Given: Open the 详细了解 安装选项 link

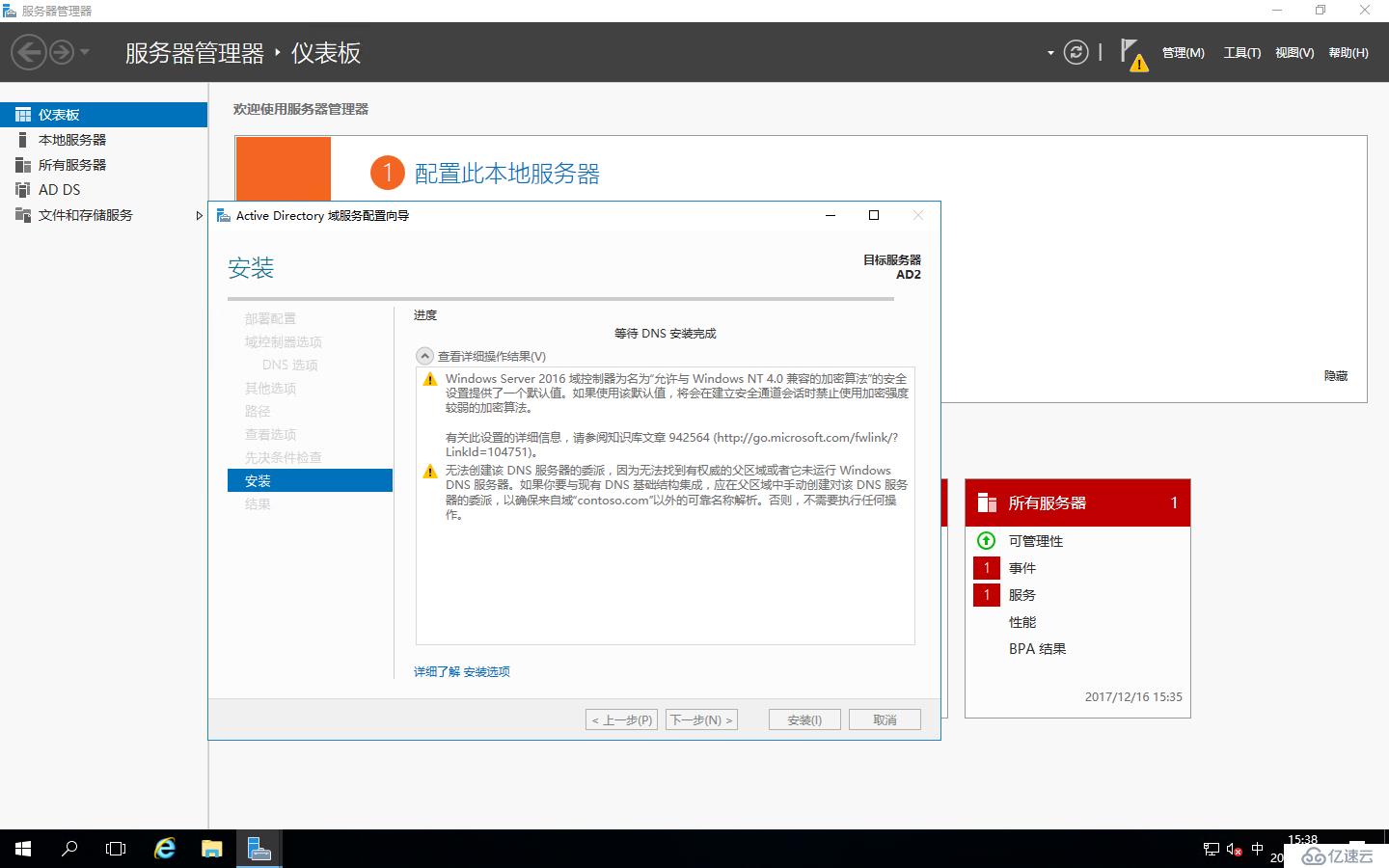Looking at the screenshot, I should click(462, 671).
